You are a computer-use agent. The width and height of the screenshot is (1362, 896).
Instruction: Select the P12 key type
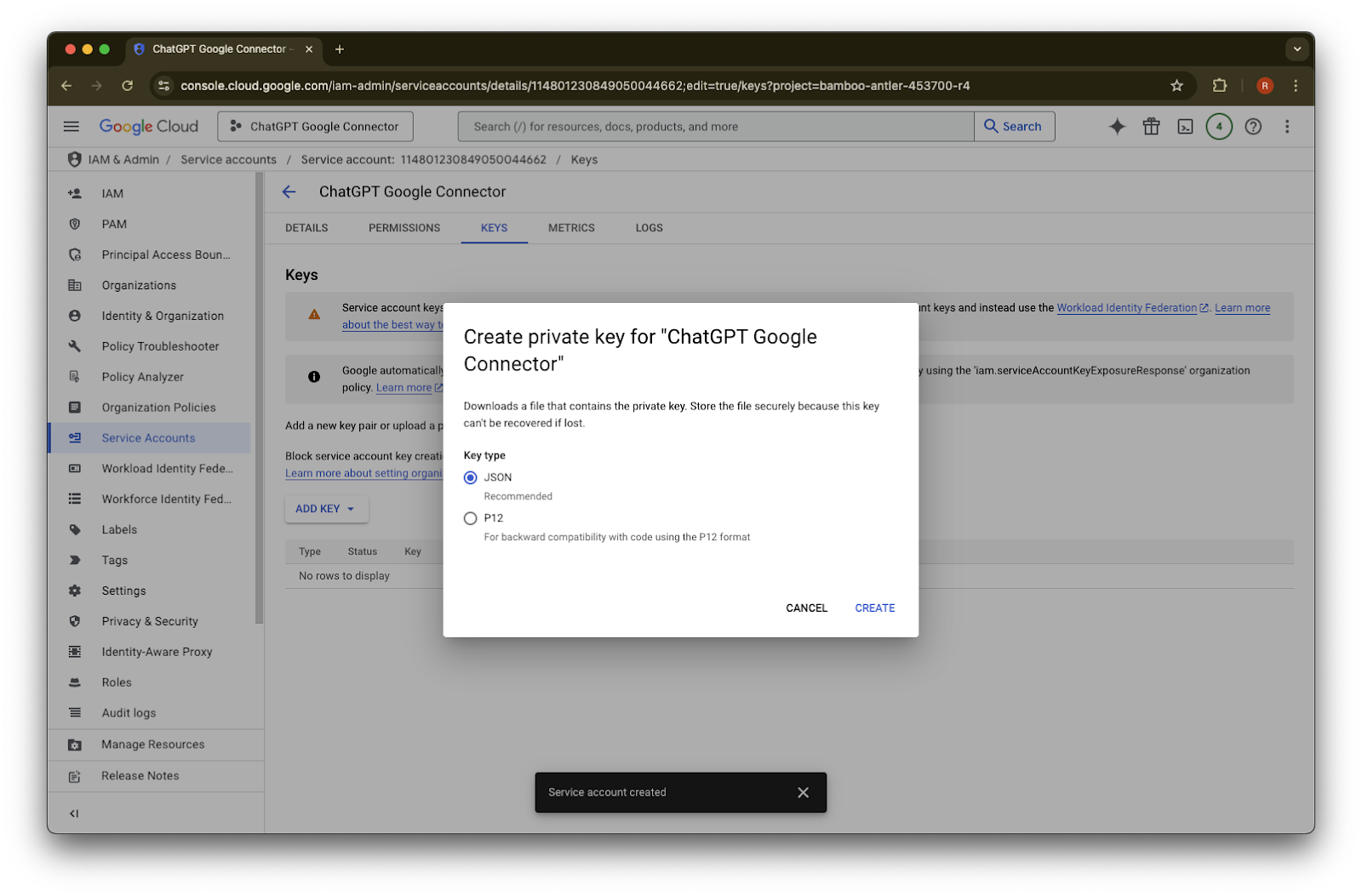(470, 518)
